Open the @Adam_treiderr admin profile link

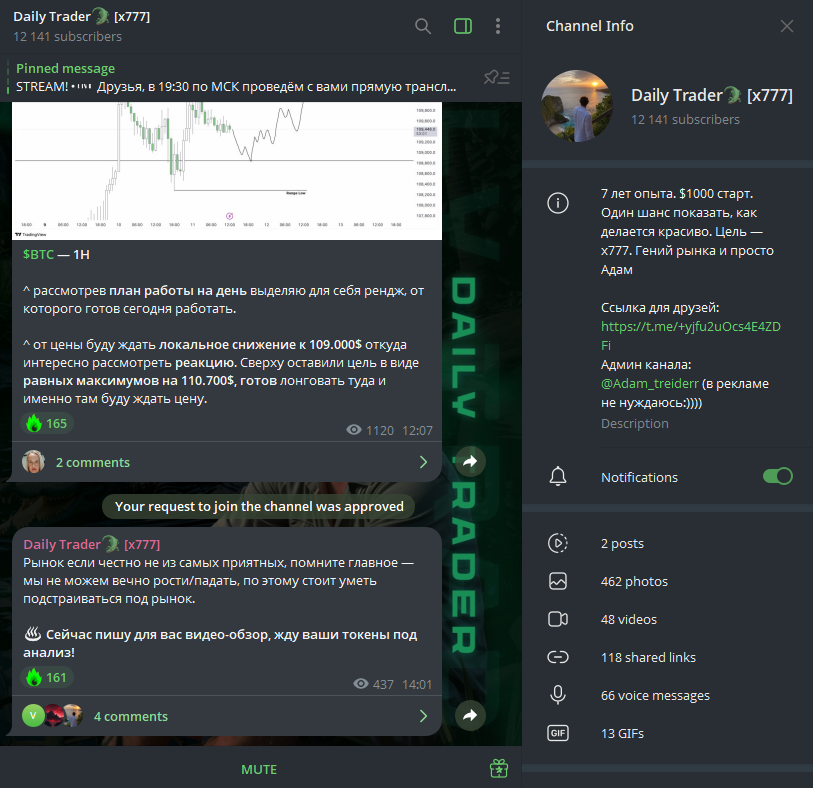pyautogui.click(x=650, y=384)
